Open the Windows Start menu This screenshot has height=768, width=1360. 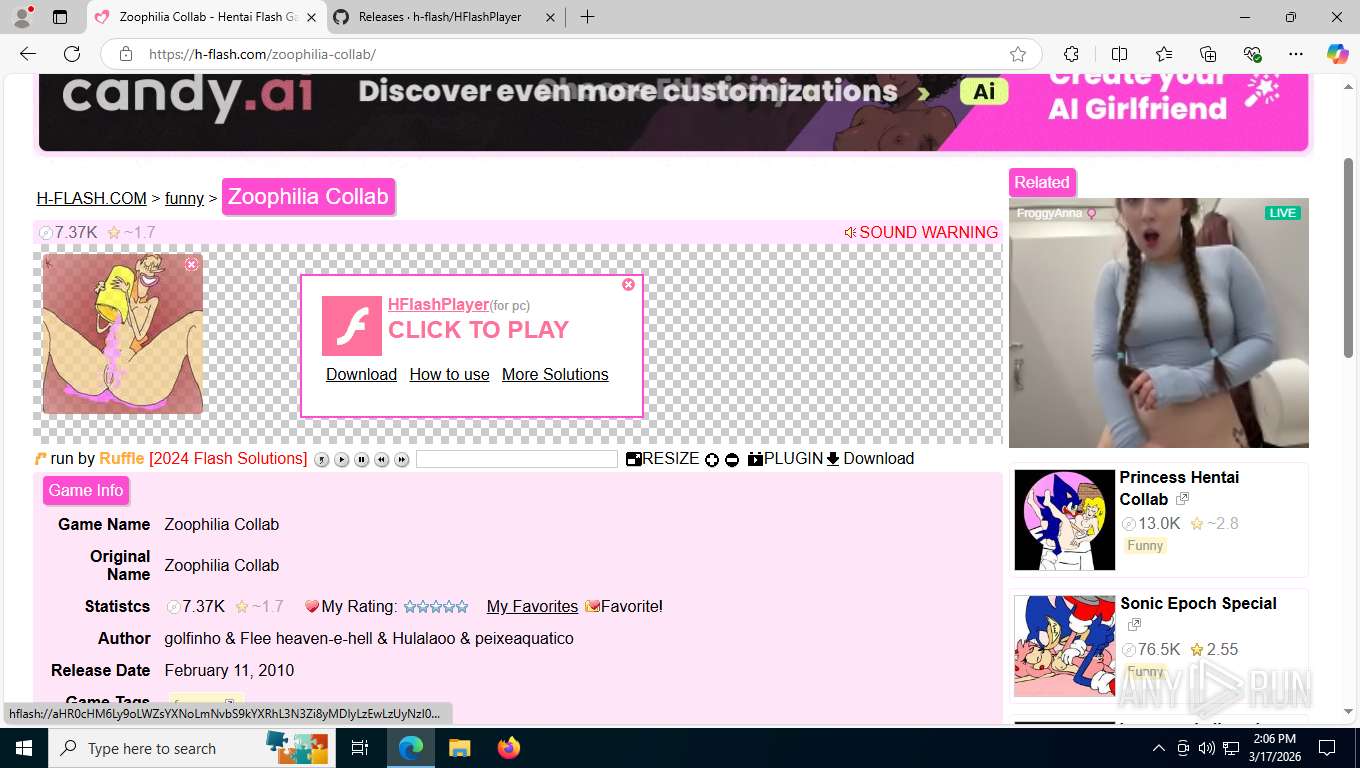point(23,748)
